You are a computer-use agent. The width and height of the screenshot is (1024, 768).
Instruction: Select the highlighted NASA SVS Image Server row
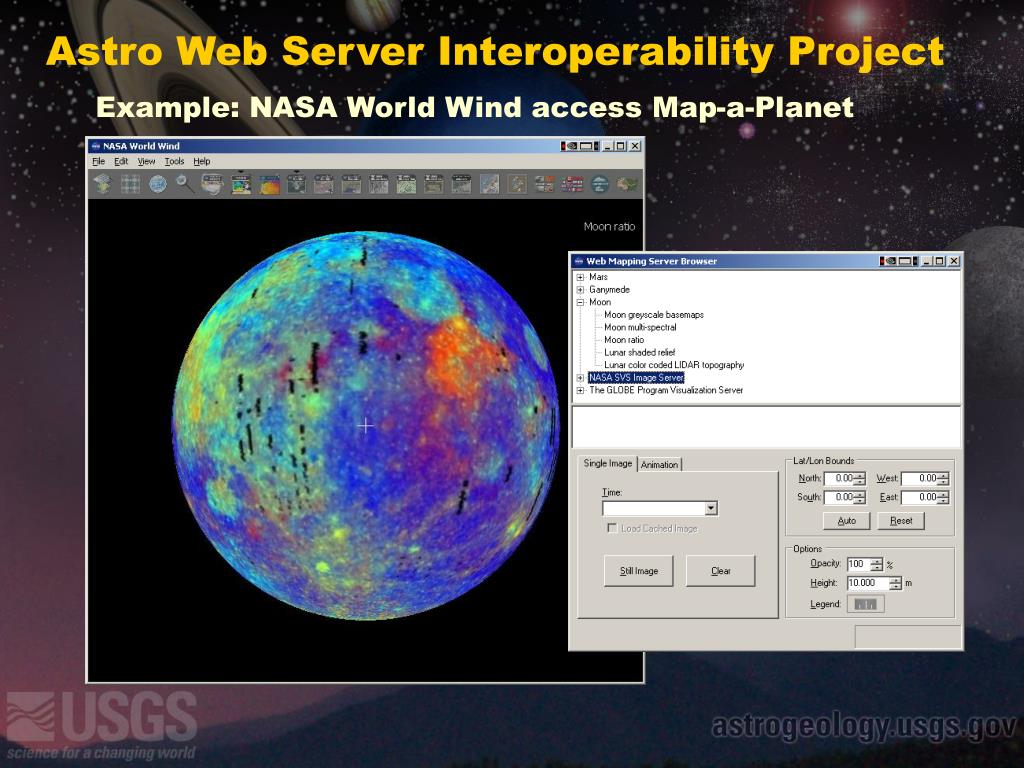coord(636,377)
